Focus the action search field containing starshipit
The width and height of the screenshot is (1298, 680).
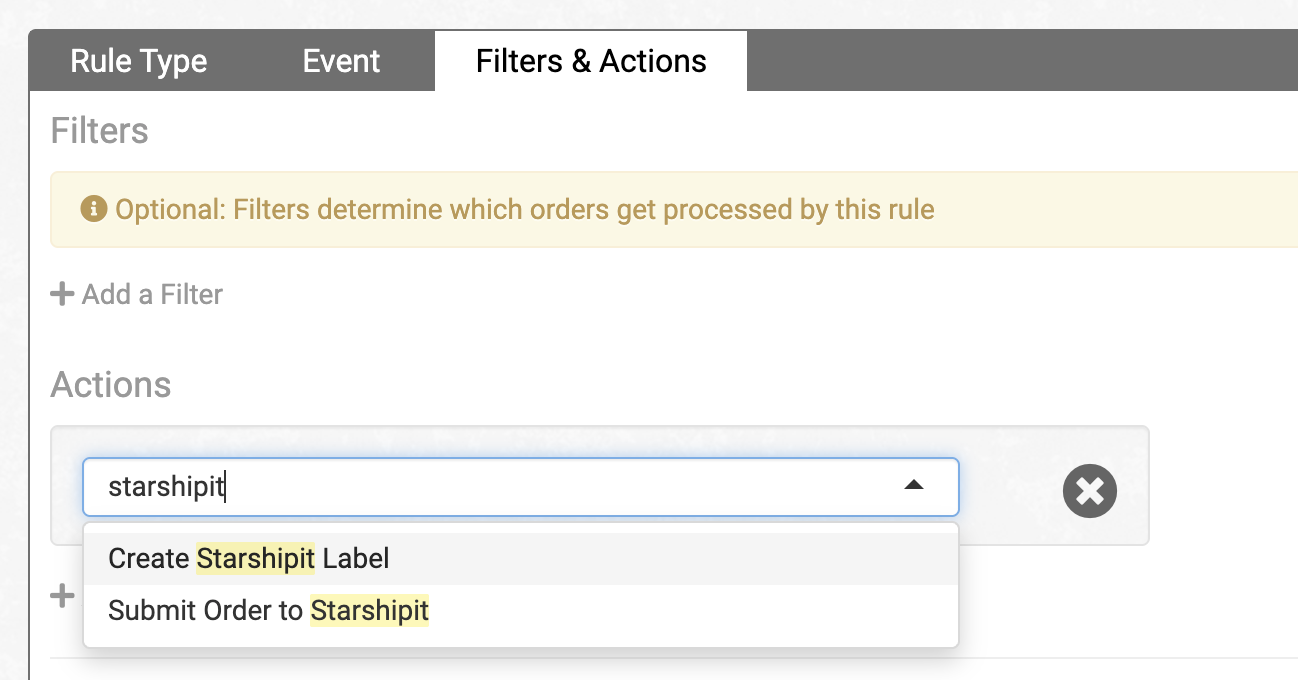click(x=480, y=487)
